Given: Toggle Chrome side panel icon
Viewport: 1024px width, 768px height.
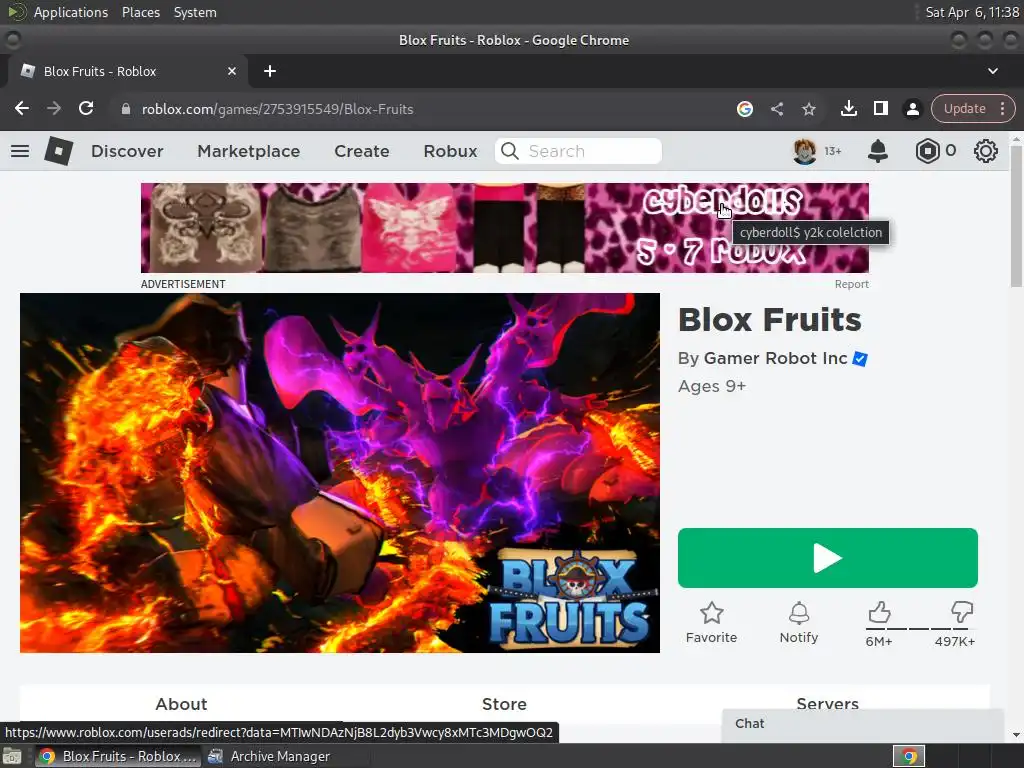Looking at the screenshot, I should (x=880, y=108).
